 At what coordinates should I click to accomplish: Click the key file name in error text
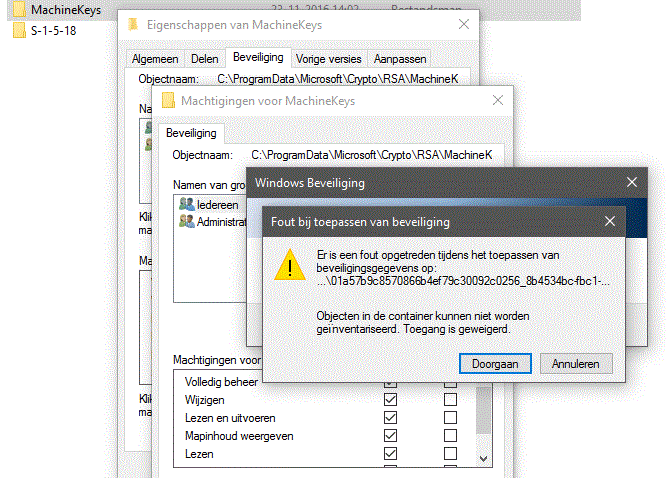(463, 281)
